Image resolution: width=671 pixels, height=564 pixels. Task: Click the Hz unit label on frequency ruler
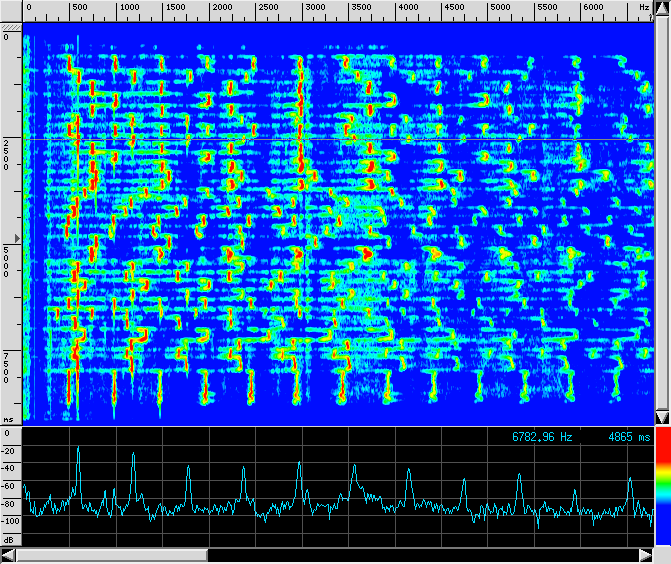click(644, 8)
